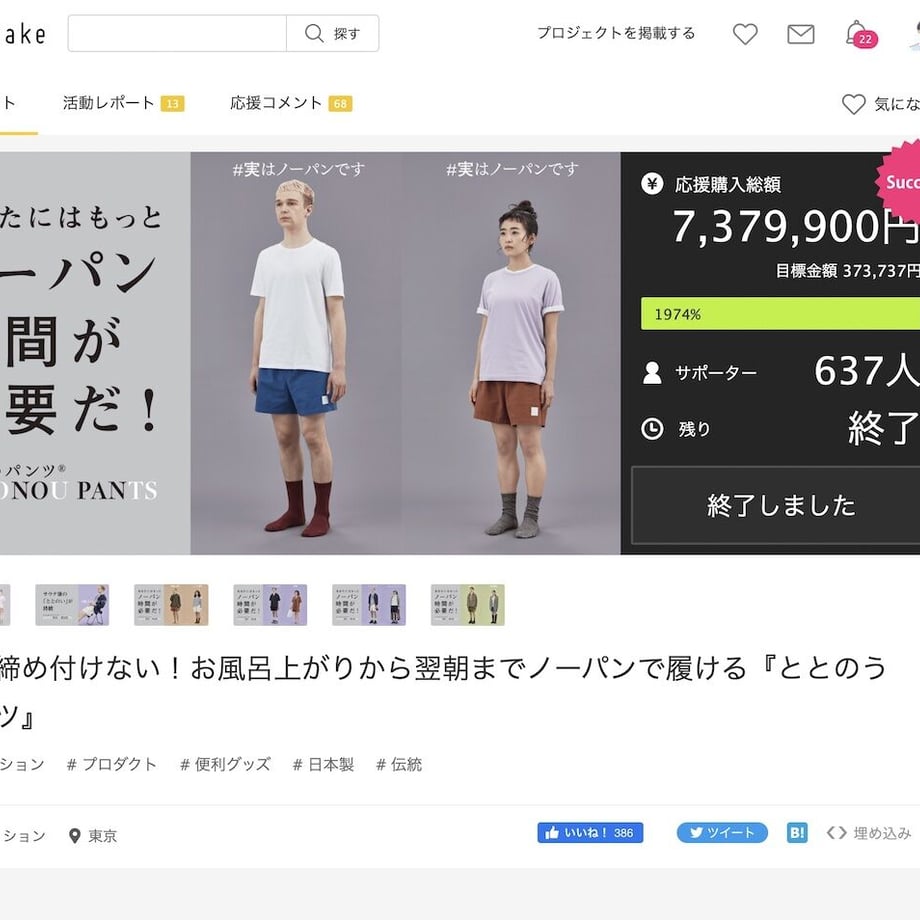Image resolution: width=920 pixels, height=920 pixels.
Task: Select thumbnail with green background
Action: (x=468, y=604)
